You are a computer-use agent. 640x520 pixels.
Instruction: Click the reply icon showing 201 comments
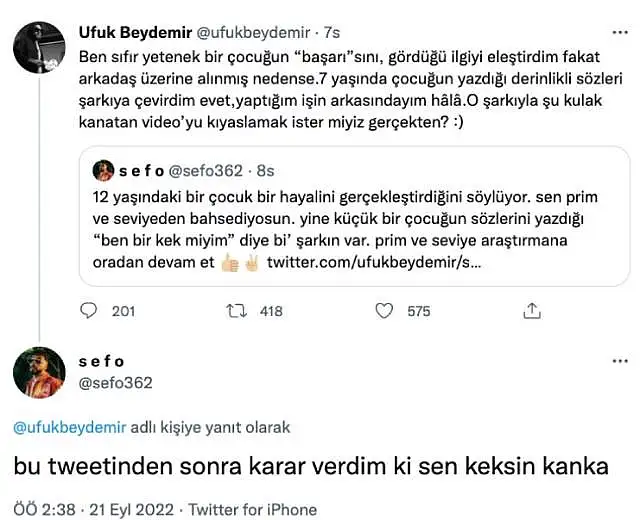(x=88, y=311)
